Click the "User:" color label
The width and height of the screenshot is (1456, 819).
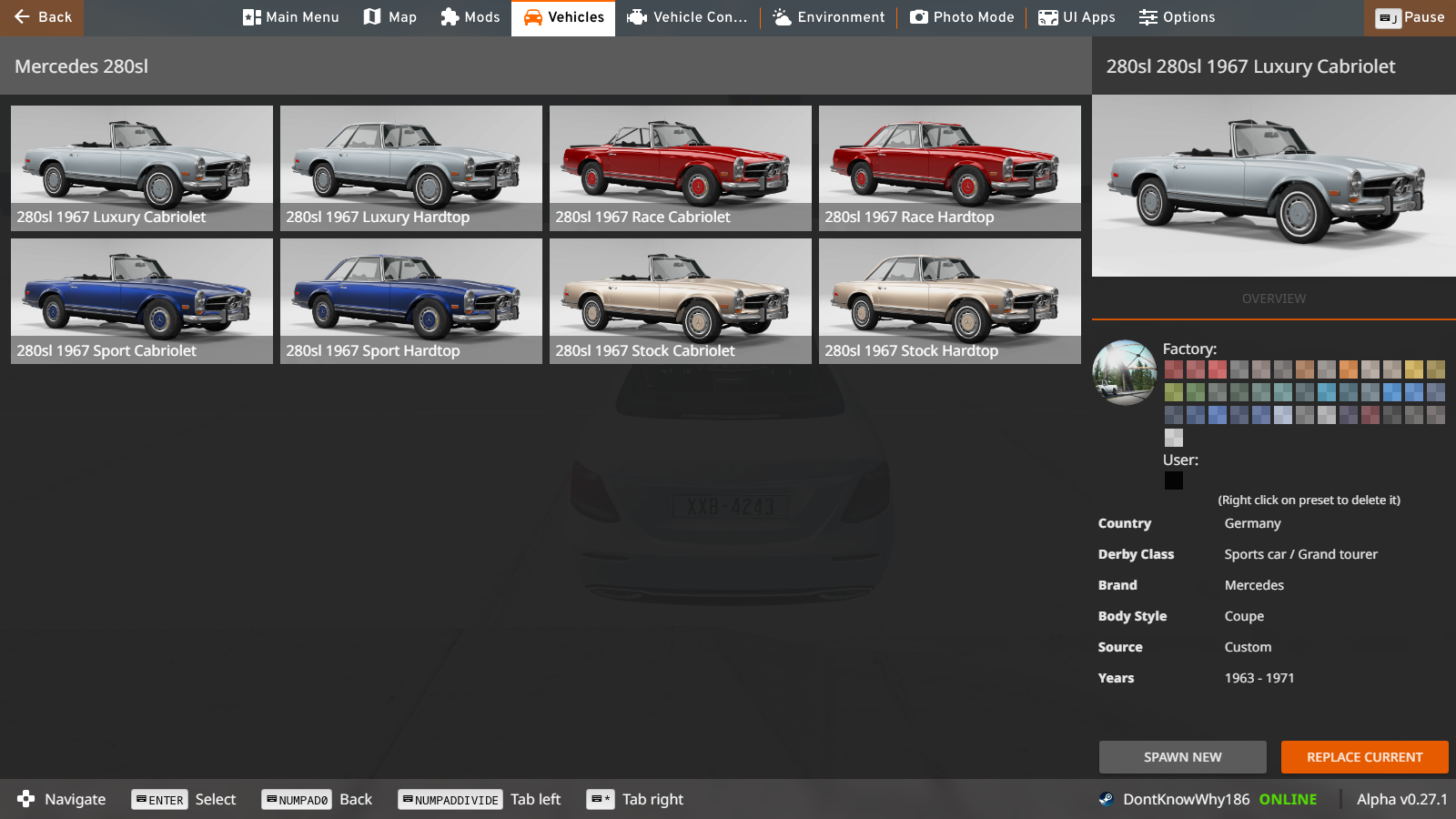click(x=1180, y=460)
